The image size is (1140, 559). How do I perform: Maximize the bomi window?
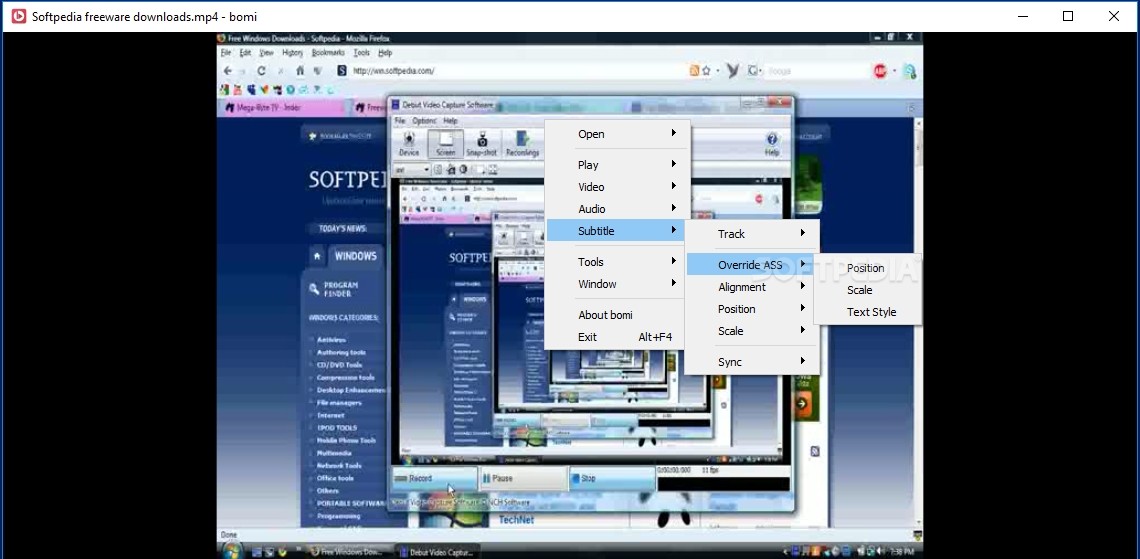(1067, 16)
